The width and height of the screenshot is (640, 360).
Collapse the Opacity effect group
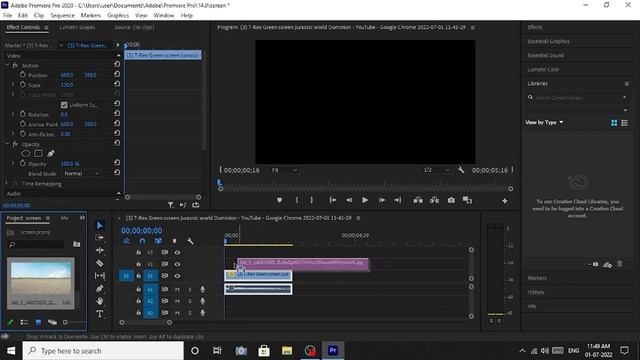[7, 144]
